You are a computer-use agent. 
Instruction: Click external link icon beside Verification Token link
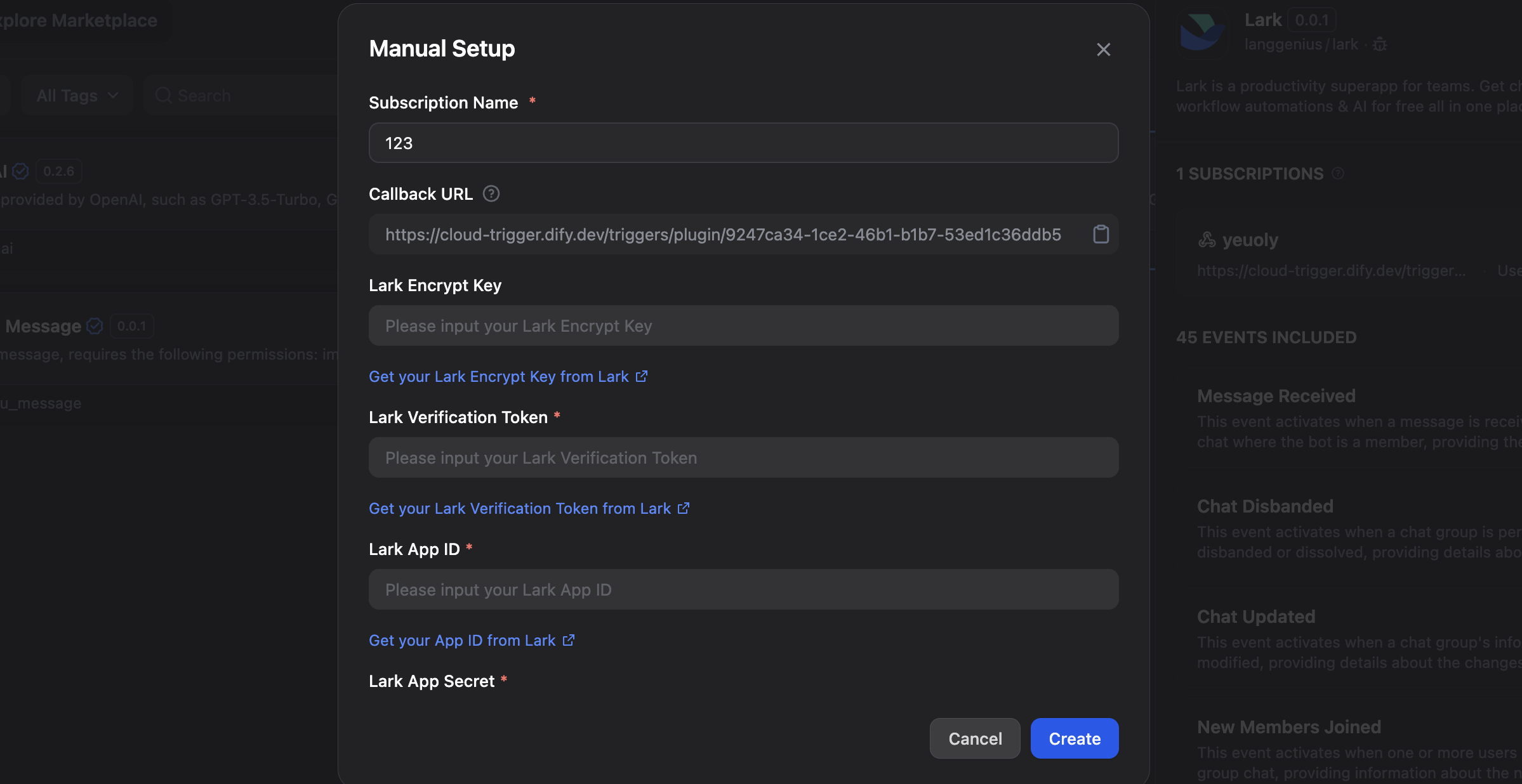click(x=684, y=508)
